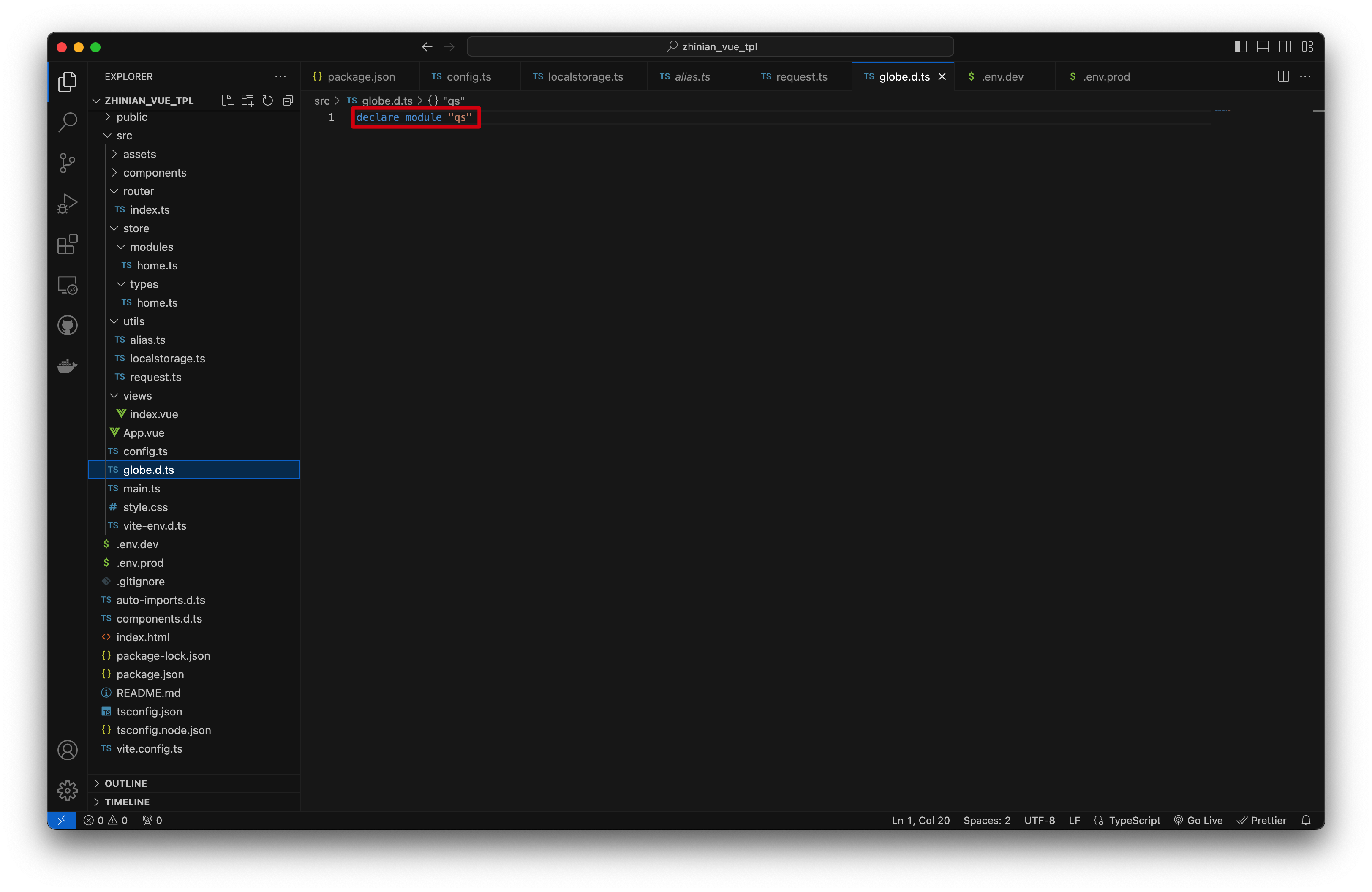
Task: Open the Manage gear icon
Action: click(x=68, y=791)
